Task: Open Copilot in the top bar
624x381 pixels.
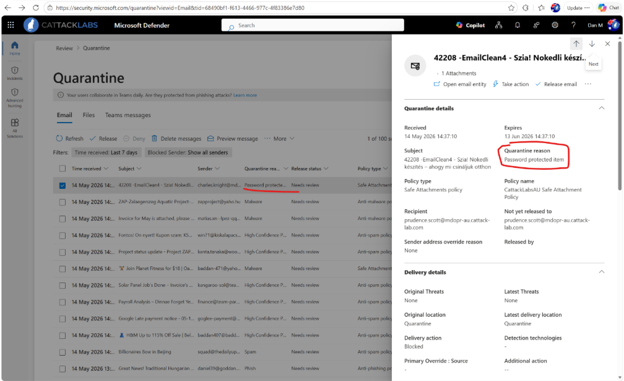Action: (470, 25)
